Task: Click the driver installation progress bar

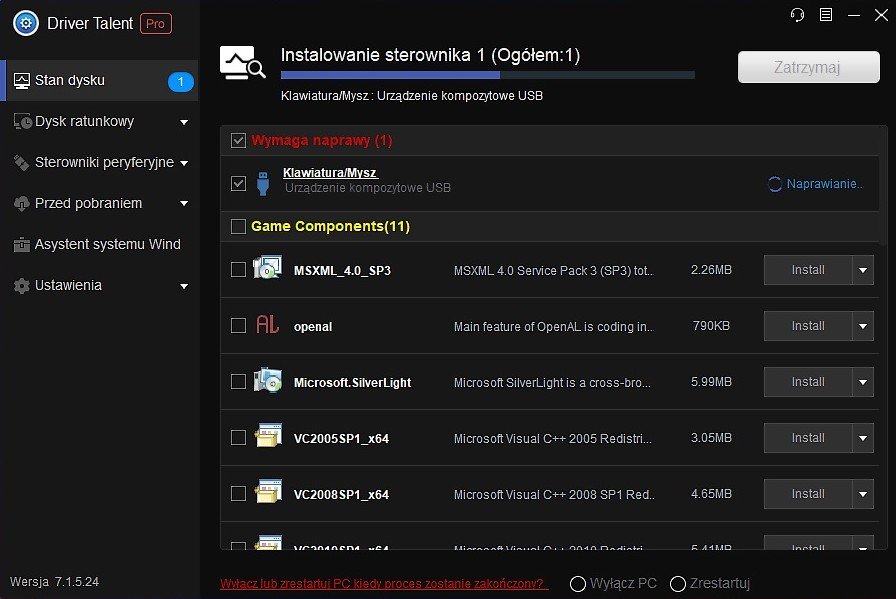Action: [487, 75]
